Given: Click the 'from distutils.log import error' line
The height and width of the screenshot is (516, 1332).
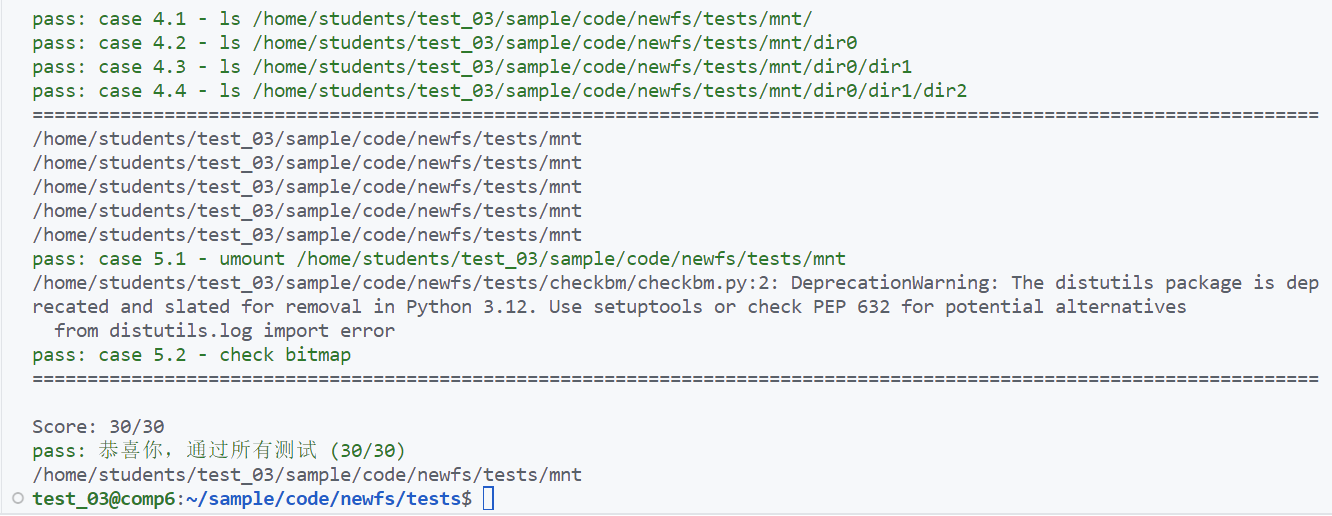Looking at the screenshot, I should pos(224,330).
